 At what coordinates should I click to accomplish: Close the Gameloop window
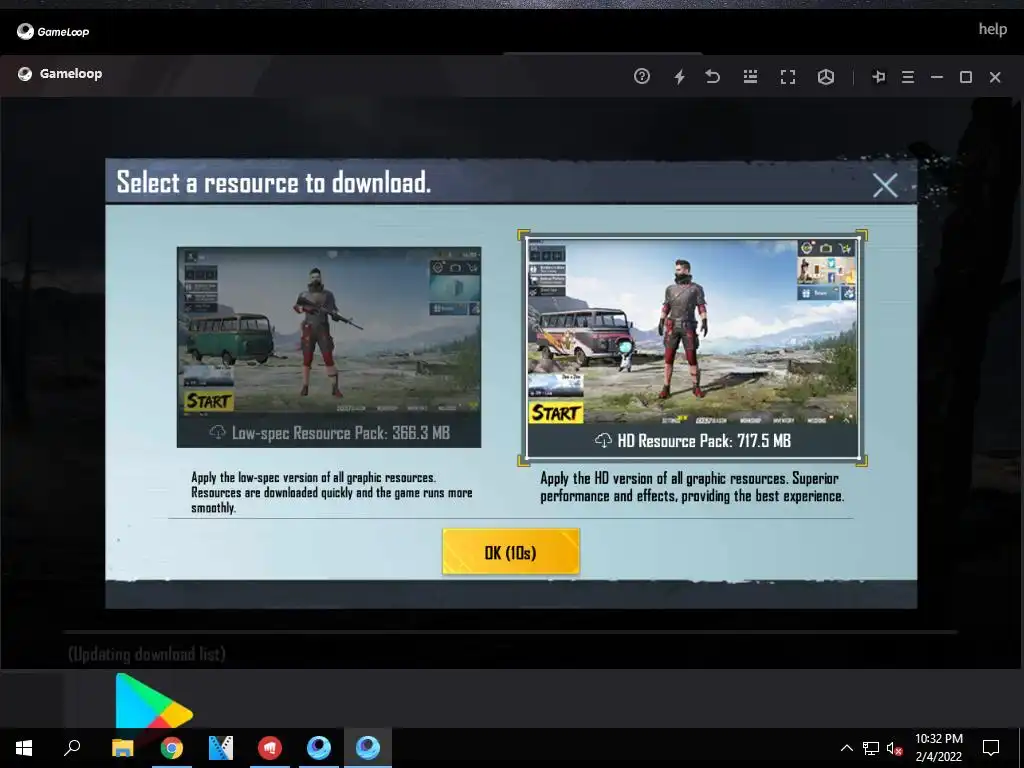(995, 77)
